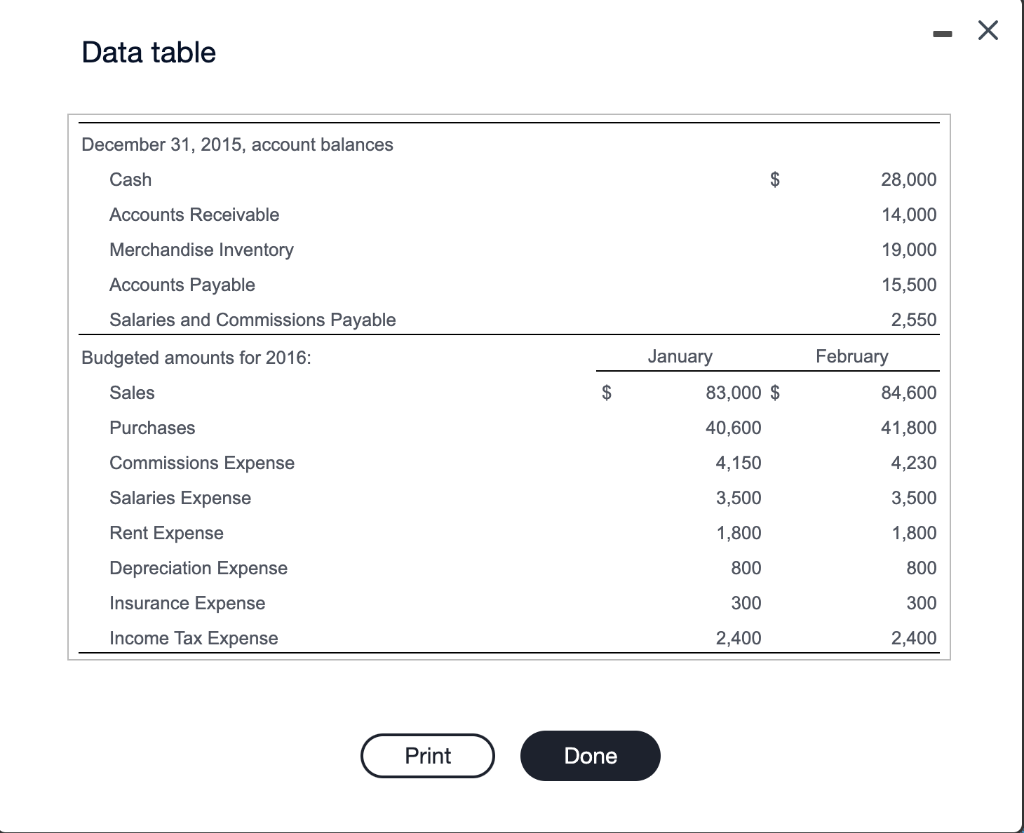Viewport: 1024px width, 833px height.
Task: Click the Salaries and Commissions Payable row
Action: (252, 320)
